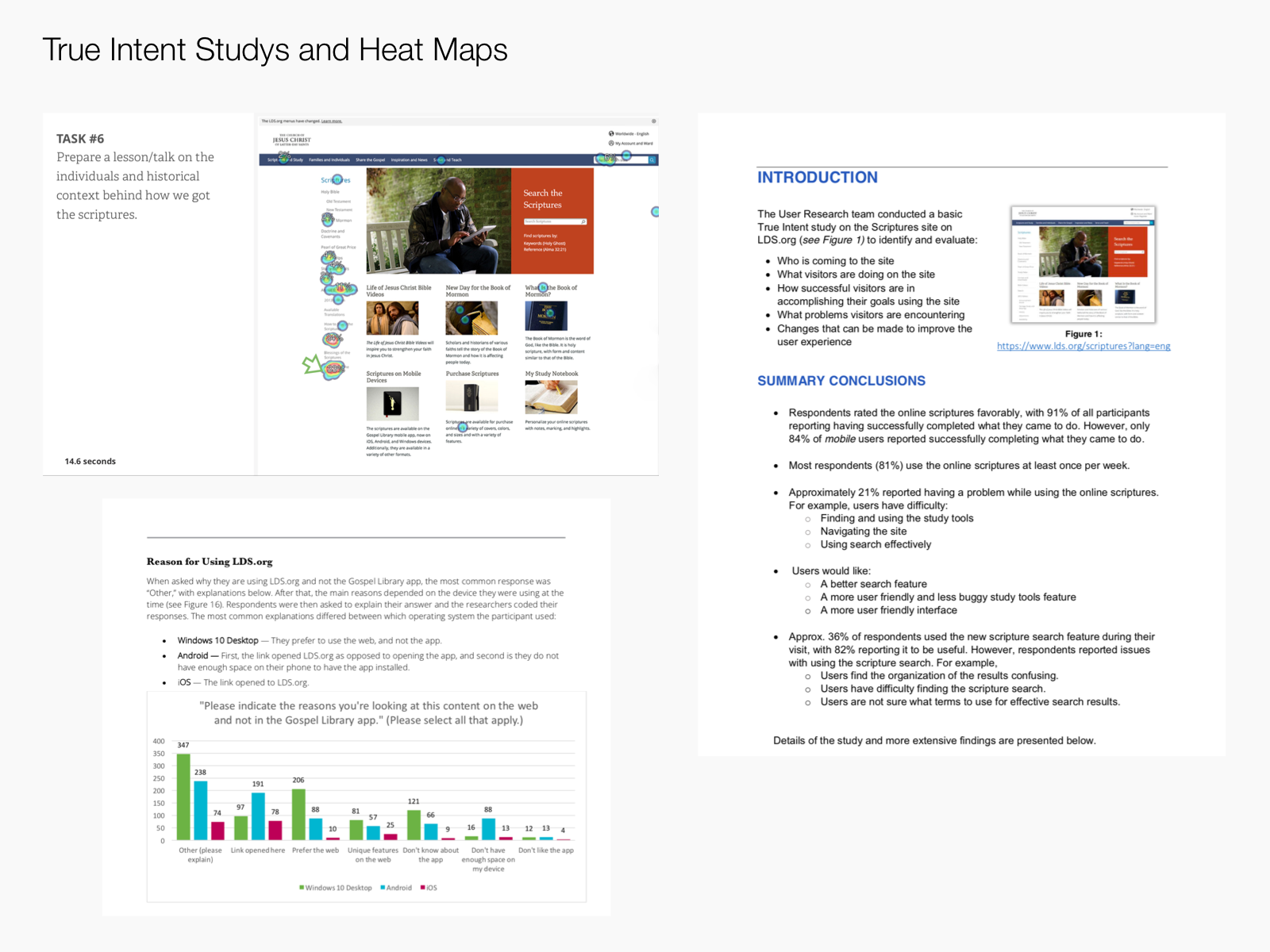
Task: Open Purchase Scriptures thumbnail image
Action: click(471, 397)
